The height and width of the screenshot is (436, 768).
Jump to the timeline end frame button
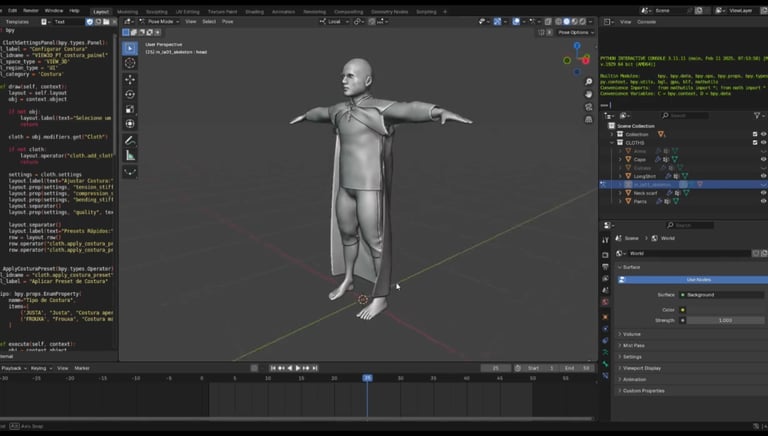click(315, 368)
